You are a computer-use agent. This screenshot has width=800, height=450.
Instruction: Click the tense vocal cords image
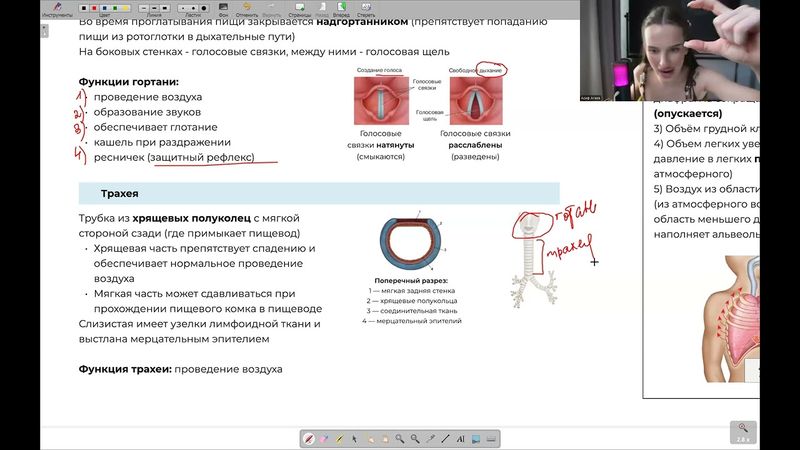pos(381,101)
